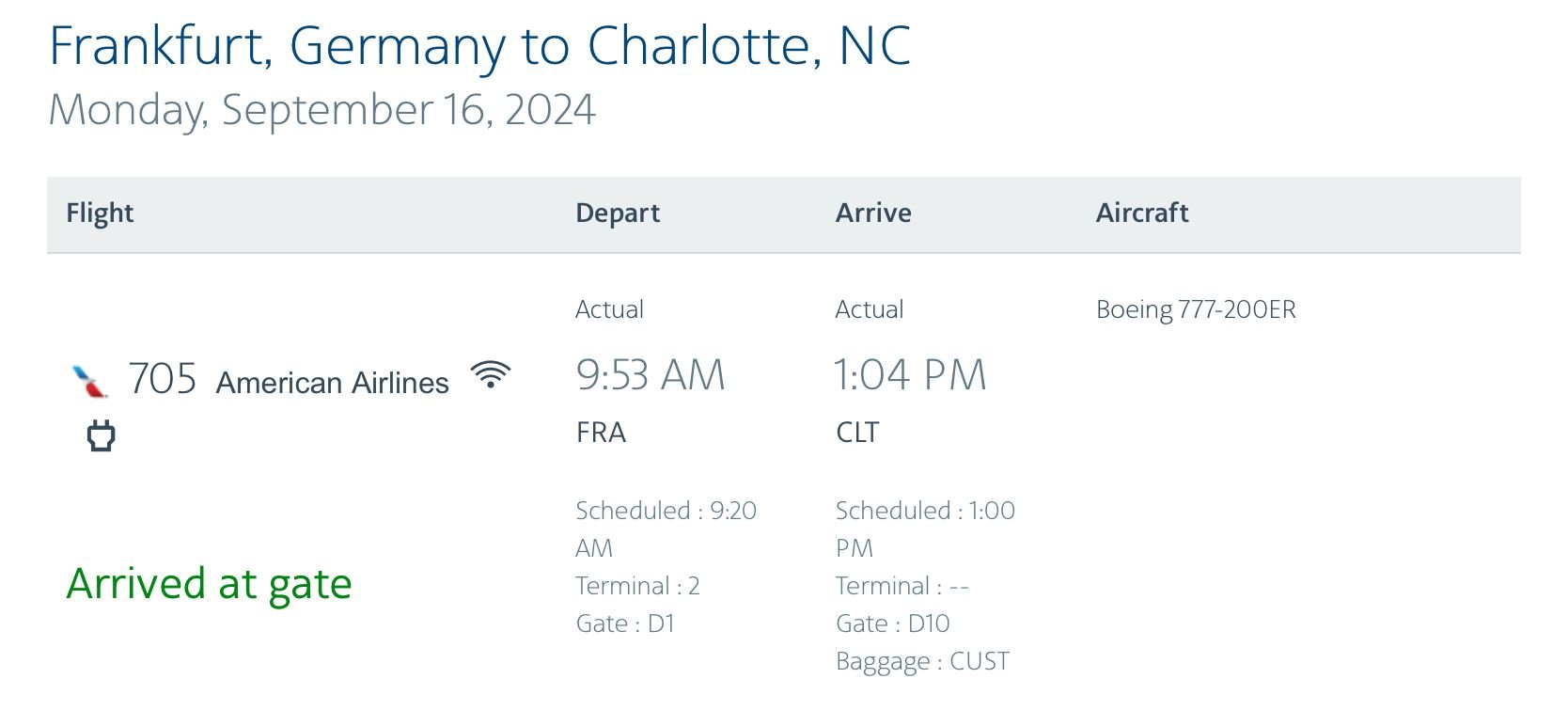1568x726 pixels.
Task: Click the Baggage : CUST text
Action: click(x=922, y=661)
